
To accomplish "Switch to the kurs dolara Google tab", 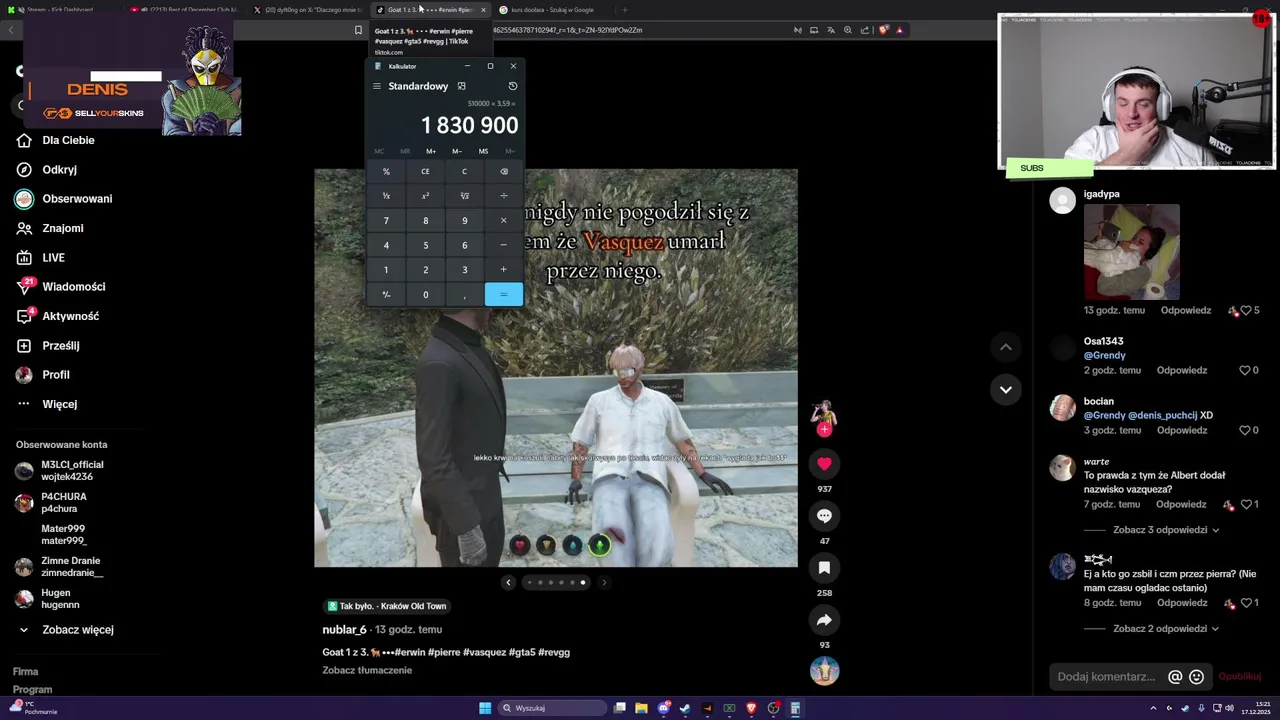I will click(x=551, y=10).
